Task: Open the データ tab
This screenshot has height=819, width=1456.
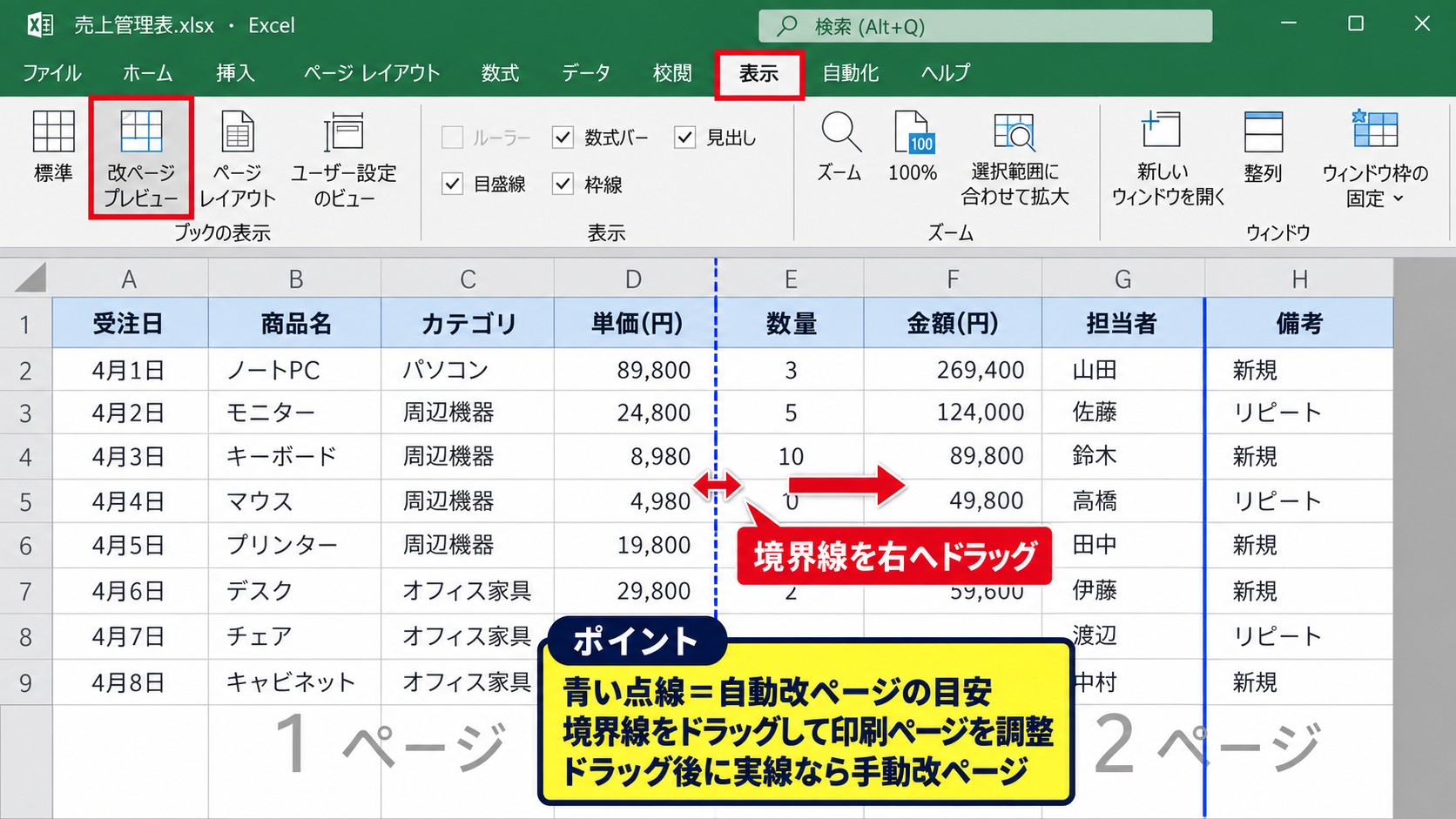Action: pos(586,73)
